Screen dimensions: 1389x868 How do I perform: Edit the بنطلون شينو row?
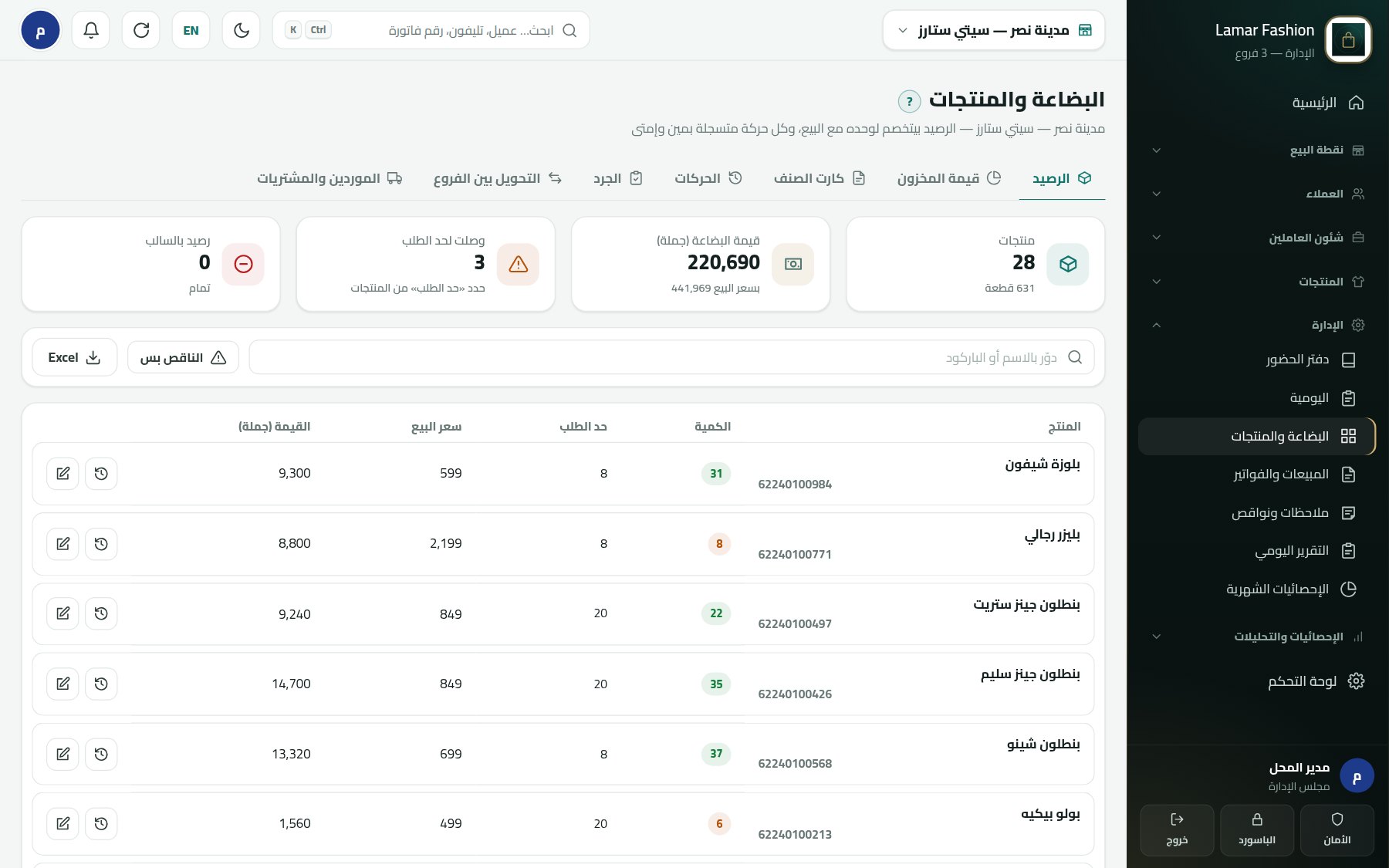pos(63,754)
